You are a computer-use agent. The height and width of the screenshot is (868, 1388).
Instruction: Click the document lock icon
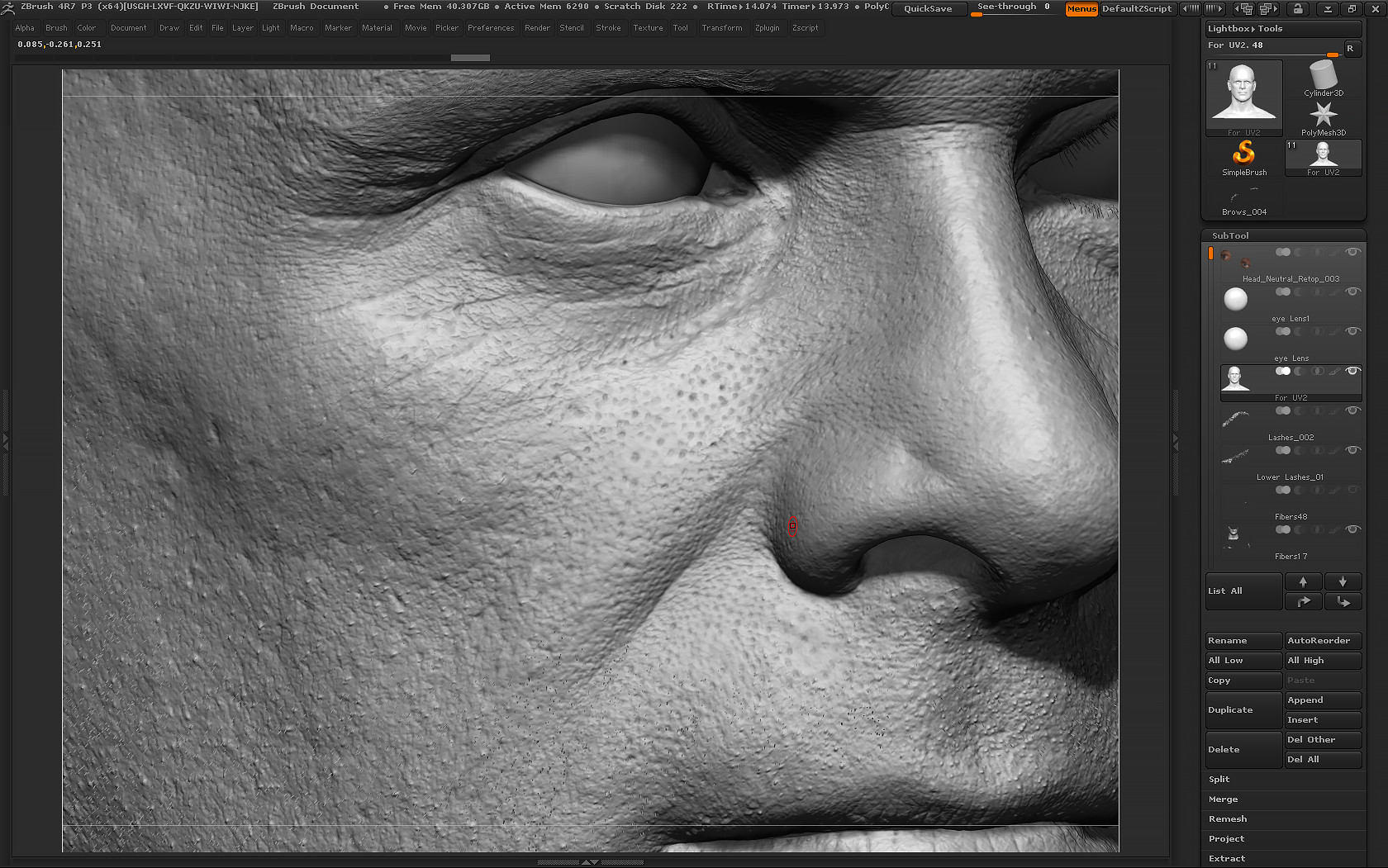click(1298, 8)
